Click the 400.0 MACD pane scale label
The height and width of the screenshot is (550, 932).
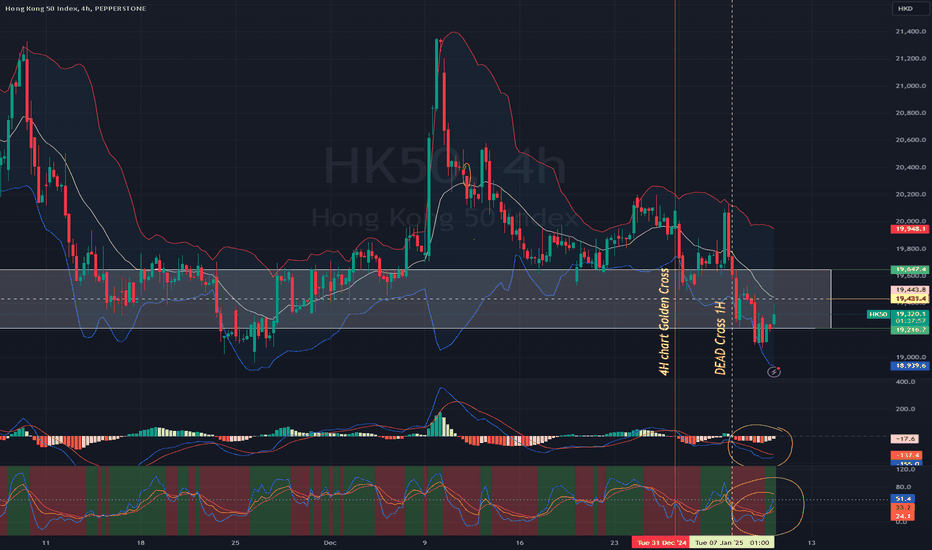point(905,382)
